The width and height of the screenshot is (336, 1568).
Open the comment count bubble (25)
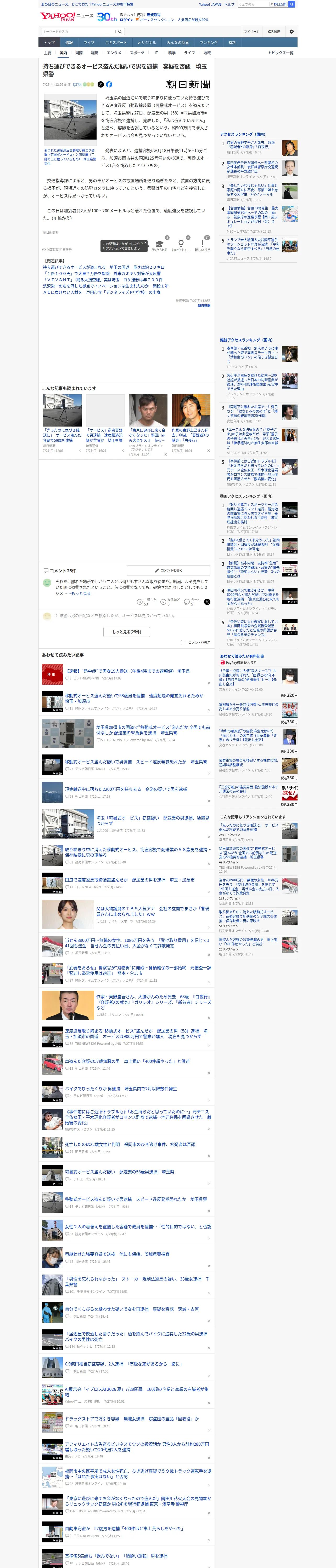[77, 85]
